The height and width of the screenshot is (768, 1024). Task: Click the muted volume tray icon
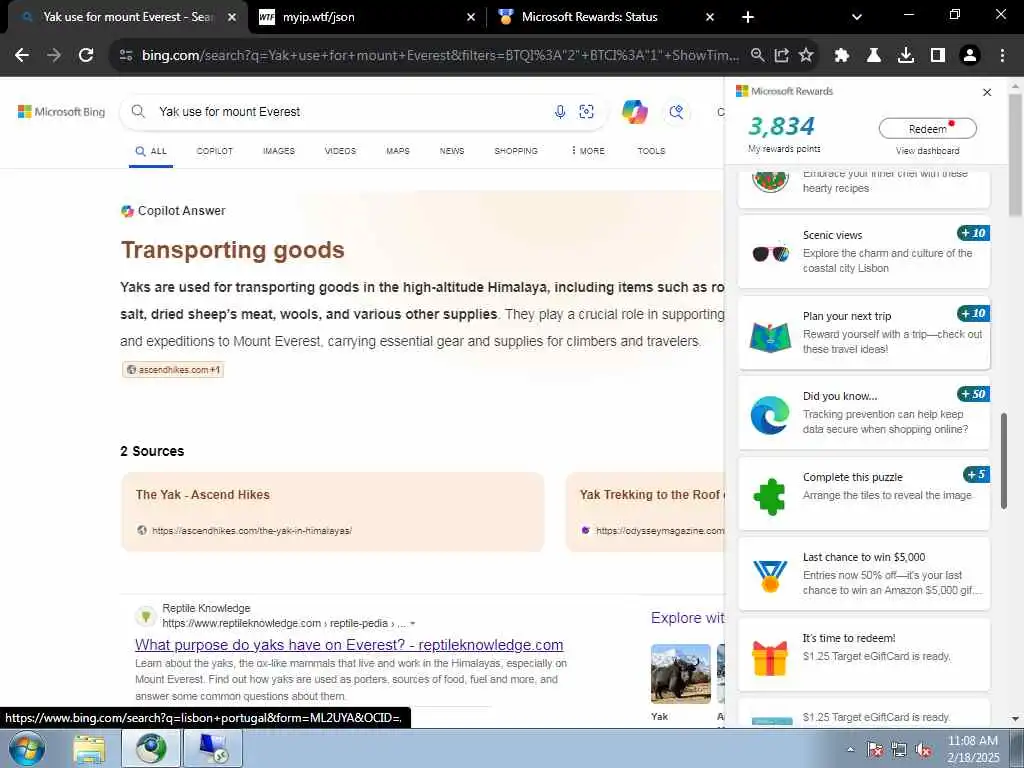click(x=924, y=750)
